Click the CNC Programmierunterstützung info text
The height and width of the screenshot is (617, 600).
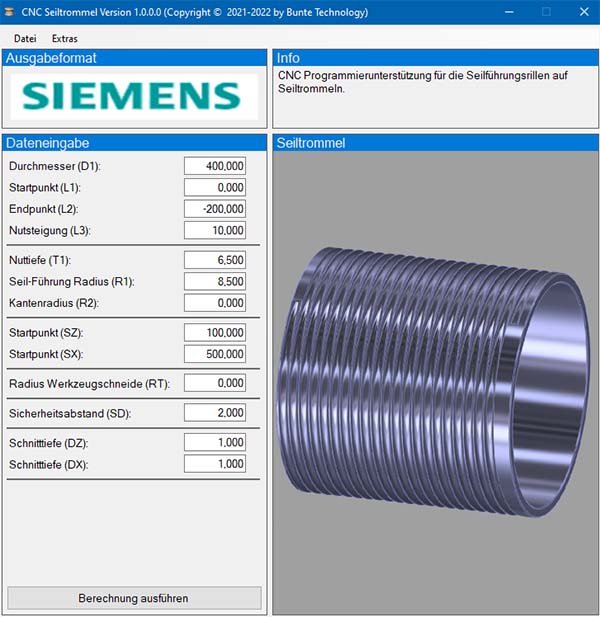[x=423, y=82]
